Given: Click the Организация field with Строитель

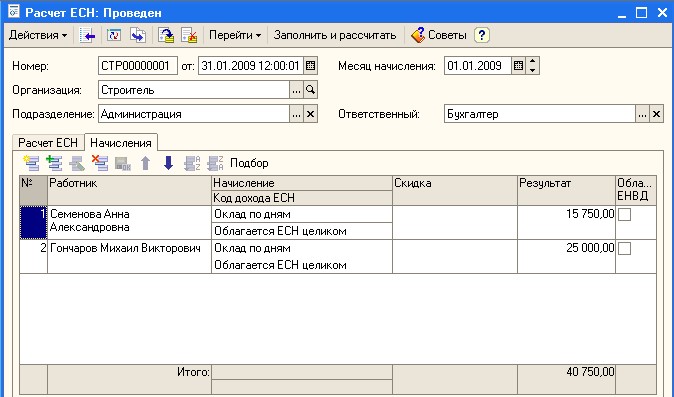Looking at the screenshot, I should (194, 90).
